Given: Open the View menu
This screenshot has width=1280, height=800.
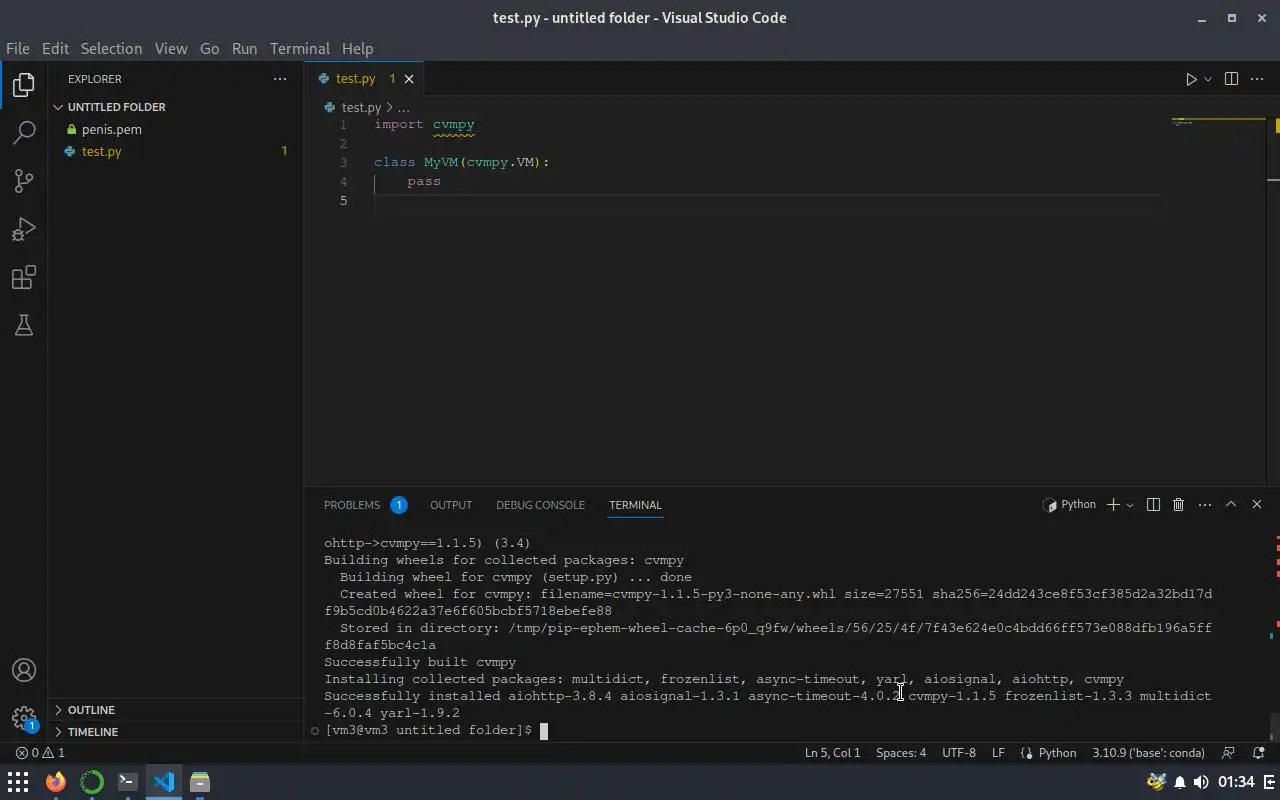Looking at the screenshot, I should pos(171,48).
